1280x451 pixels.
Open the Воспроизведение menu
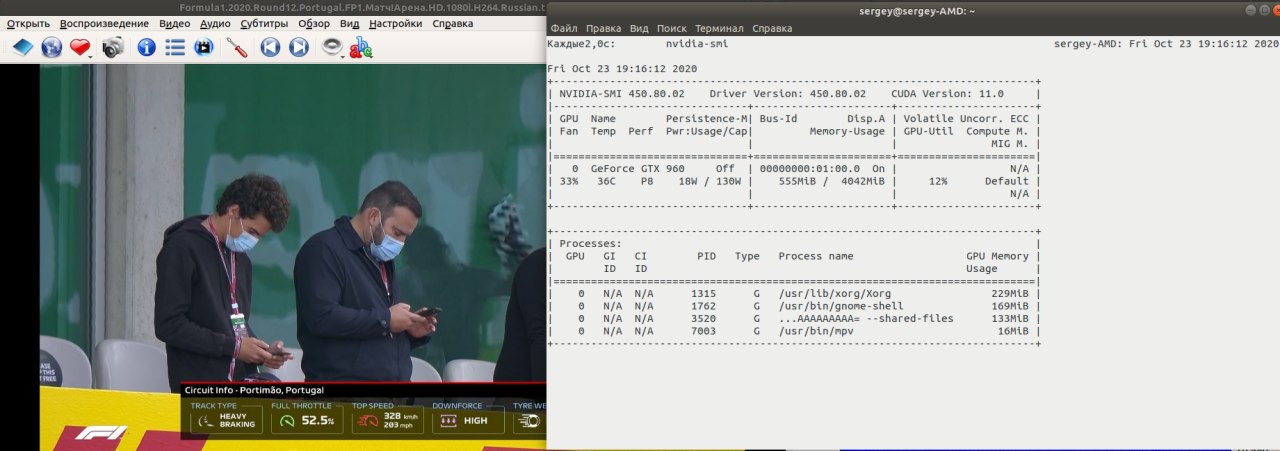[105, 23]
